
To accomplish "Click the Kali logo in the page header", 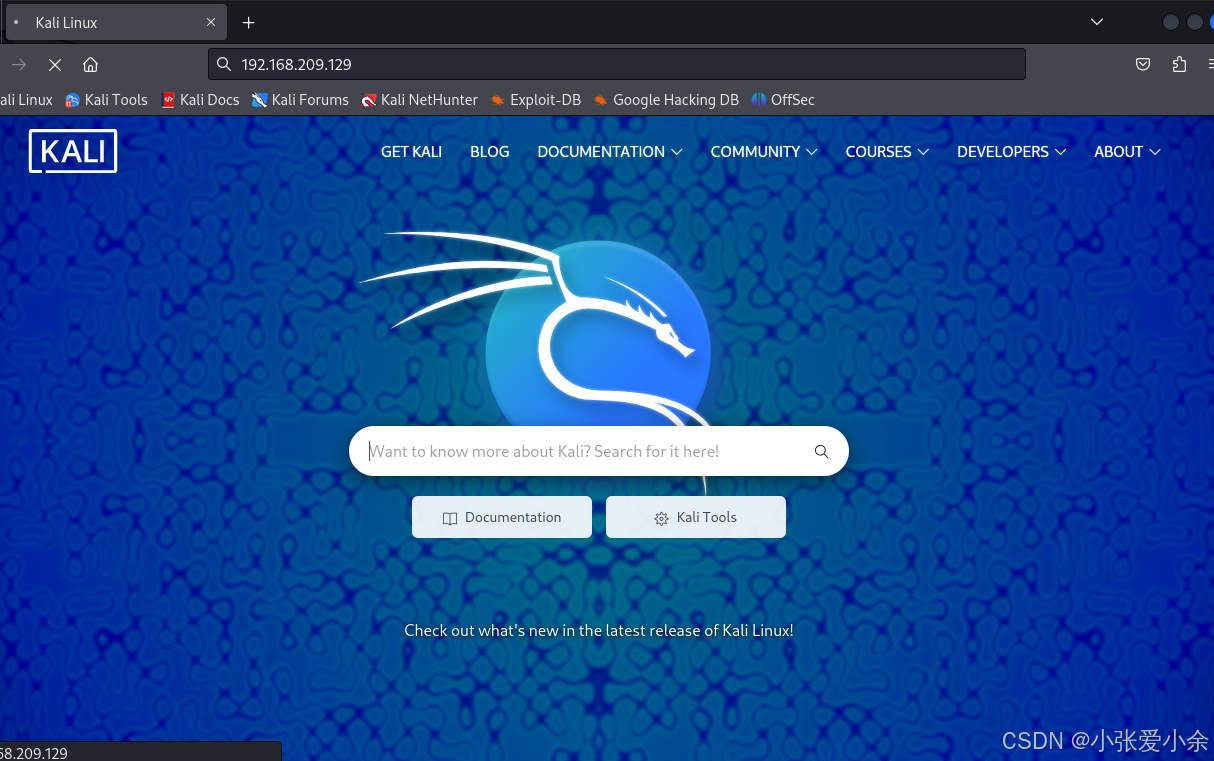I will pyautogui.click(x=73, y=151).
